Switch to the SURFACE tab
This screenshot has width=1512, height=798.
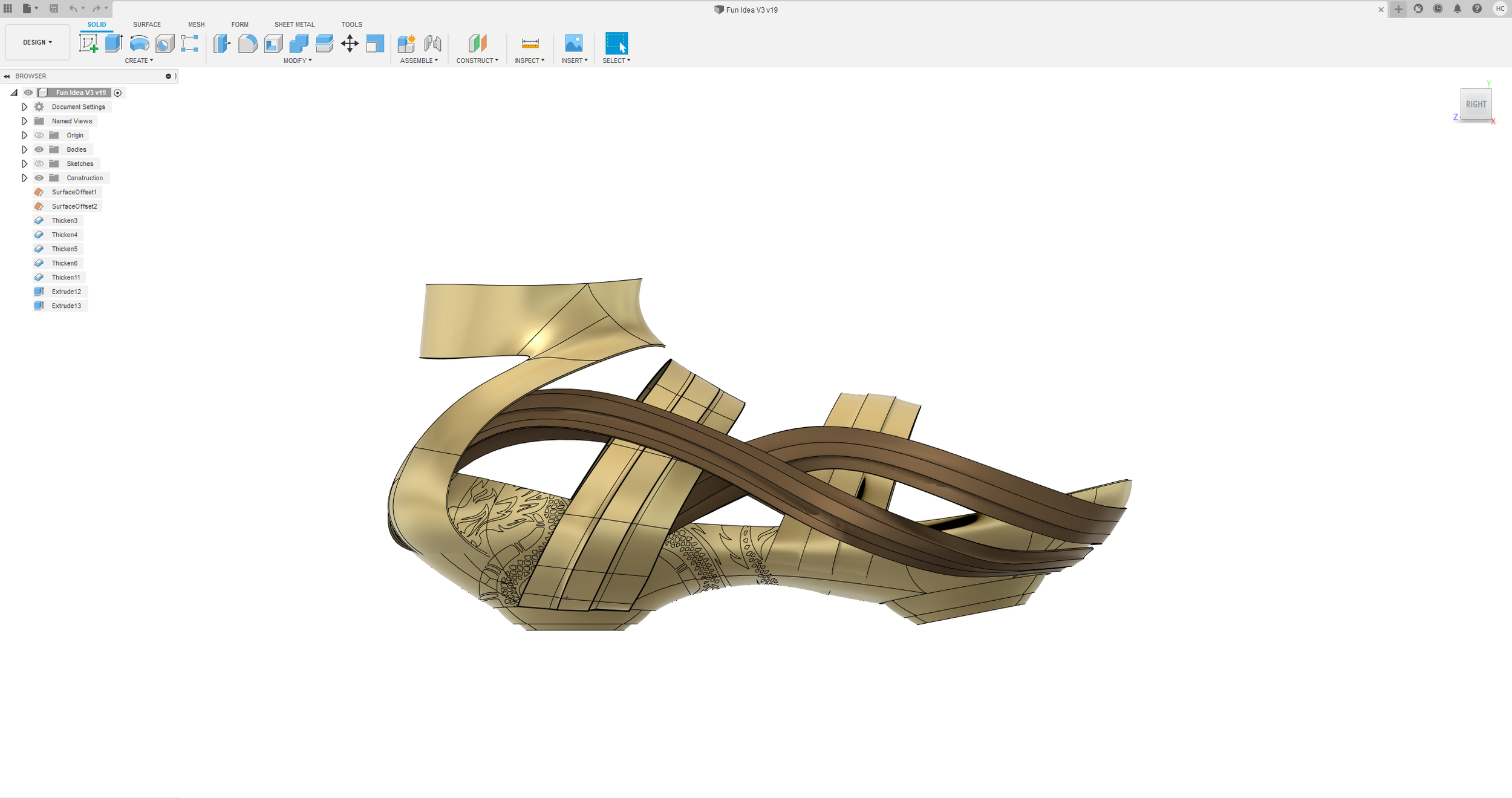tap(147, 25)
